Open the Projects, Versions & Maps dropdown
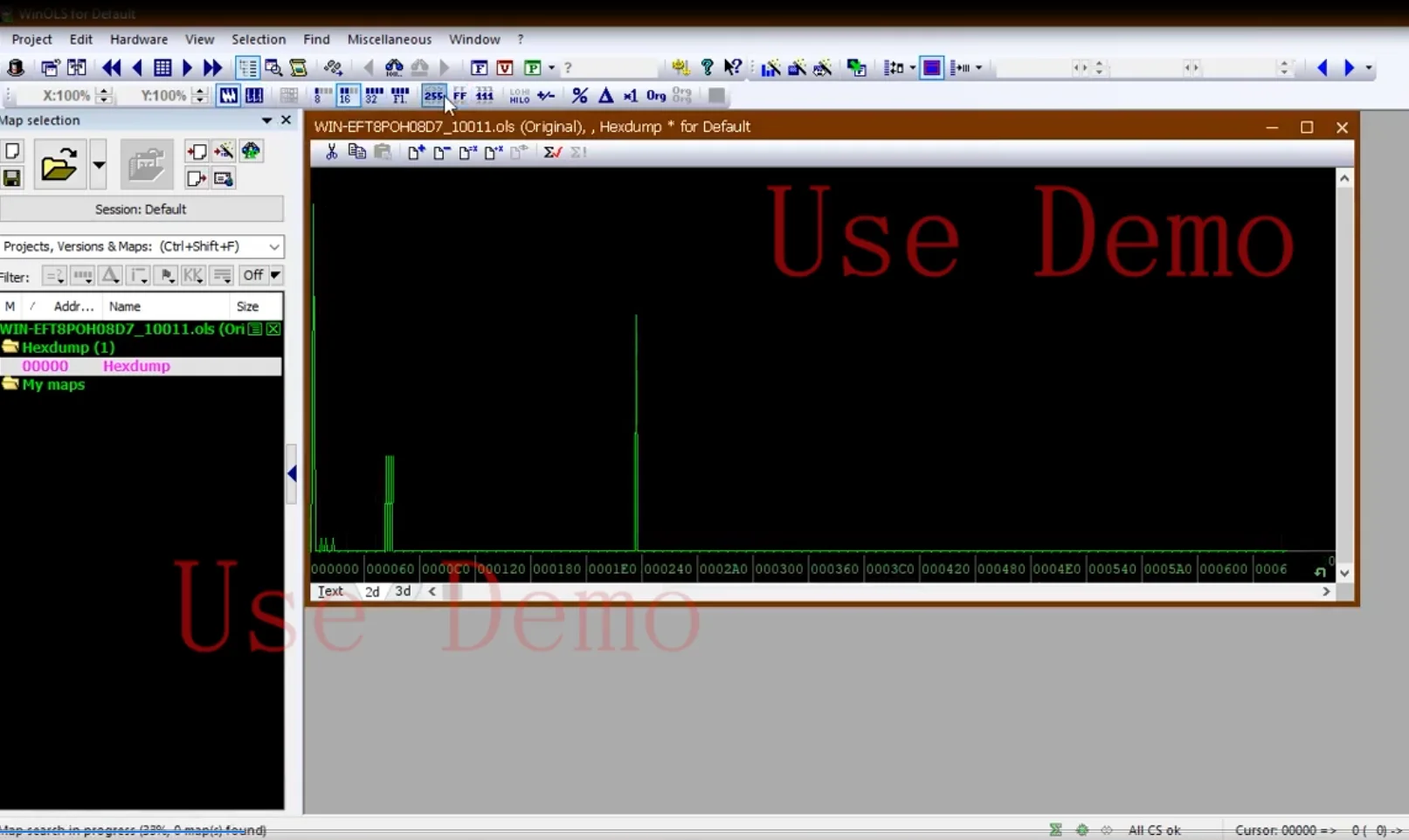Image resolution: width=1409 pixels, height=840 pixels. click(142, 246)
